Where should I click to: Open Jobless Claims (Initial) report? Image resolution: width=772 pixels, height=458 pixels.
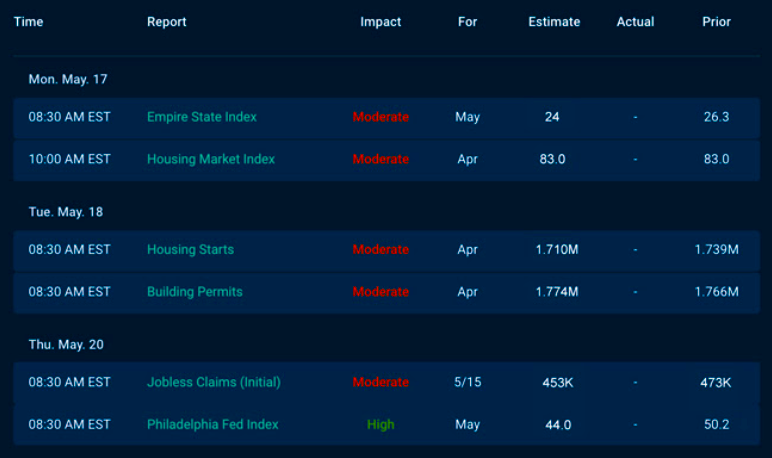tap(213, 382)
